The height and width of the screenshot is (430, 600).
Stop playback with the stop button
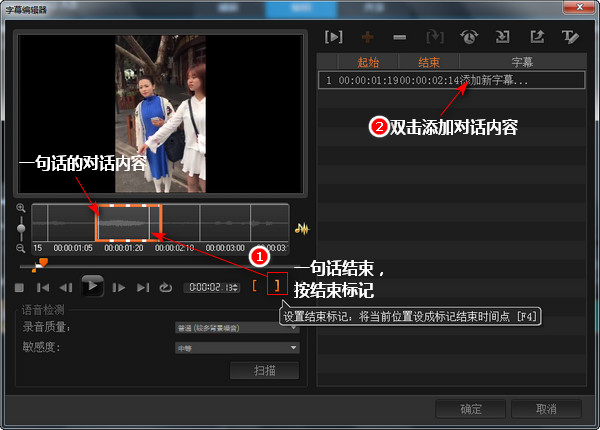(19, 287)
